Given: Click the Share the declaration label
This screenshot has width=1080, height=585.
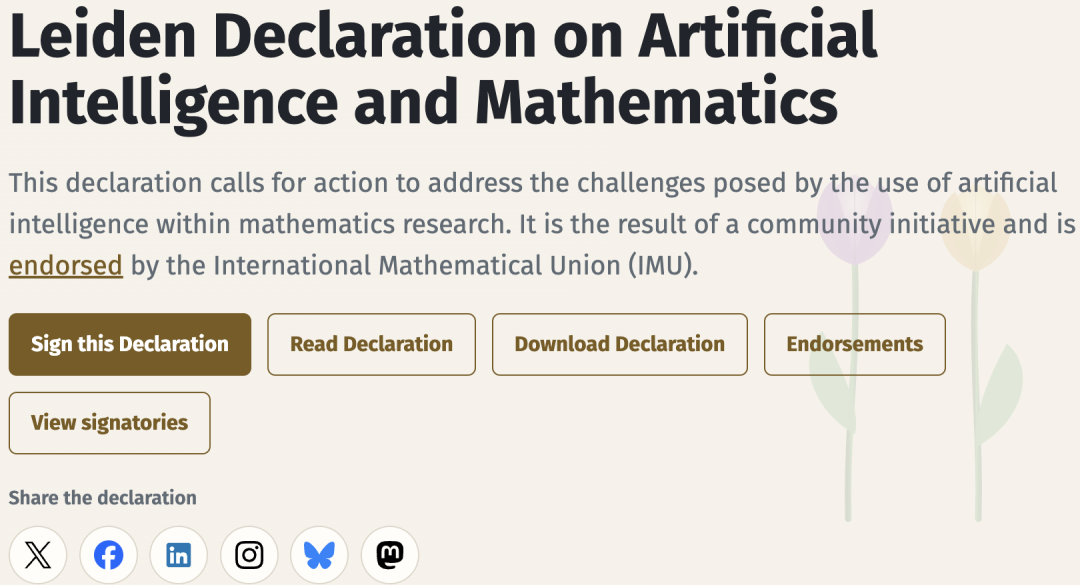Looking at the screenshot, I should [x=103, y=497].
